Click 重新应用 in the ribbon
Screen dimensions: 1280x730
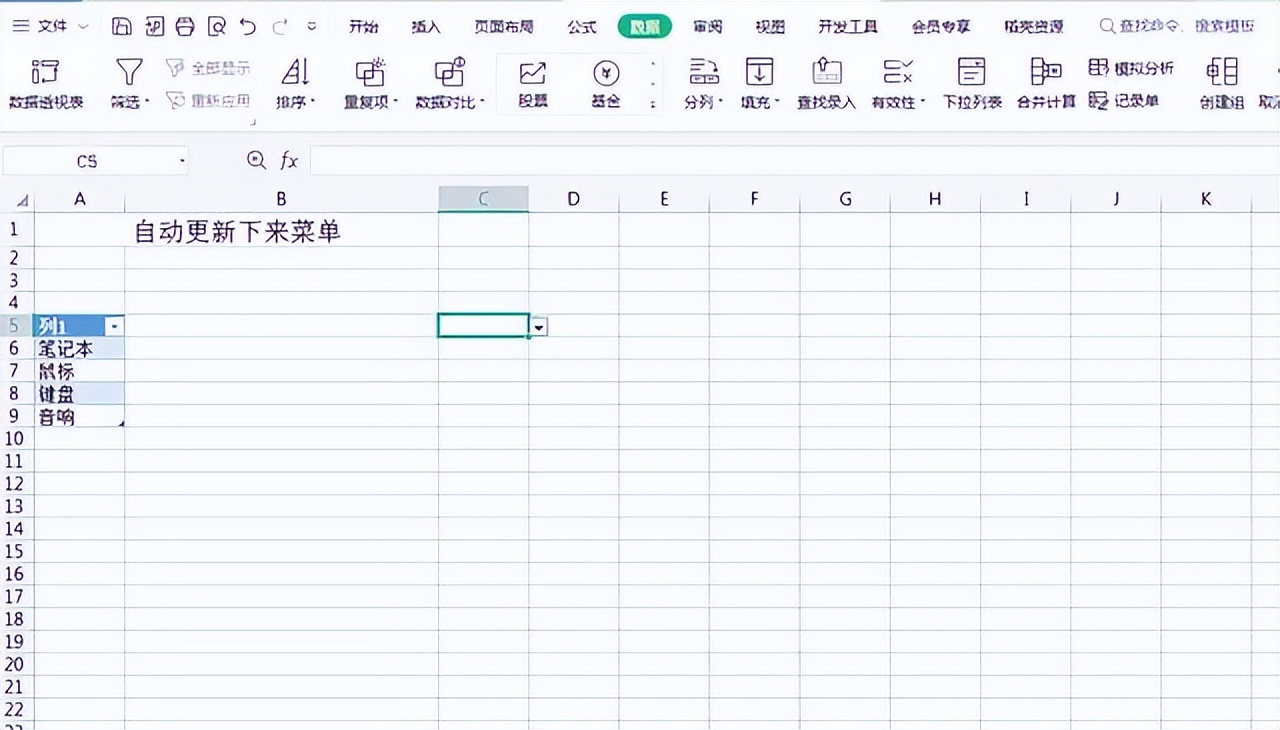[208, 100]
